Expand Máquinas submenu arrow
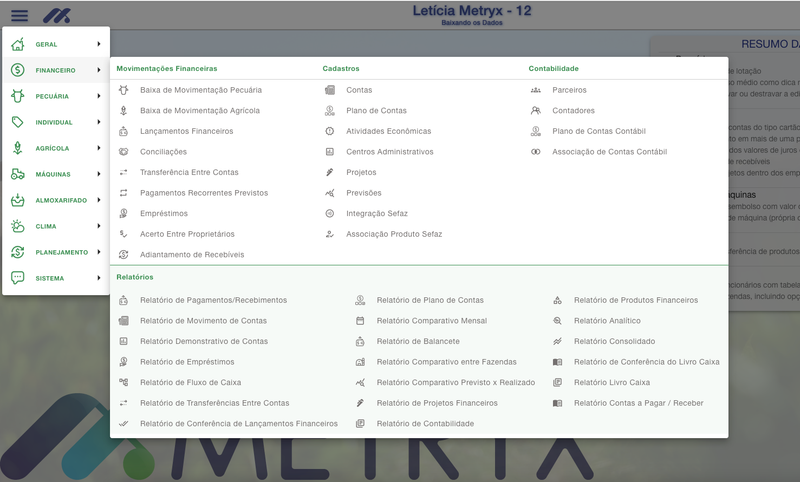 point(98,174)
